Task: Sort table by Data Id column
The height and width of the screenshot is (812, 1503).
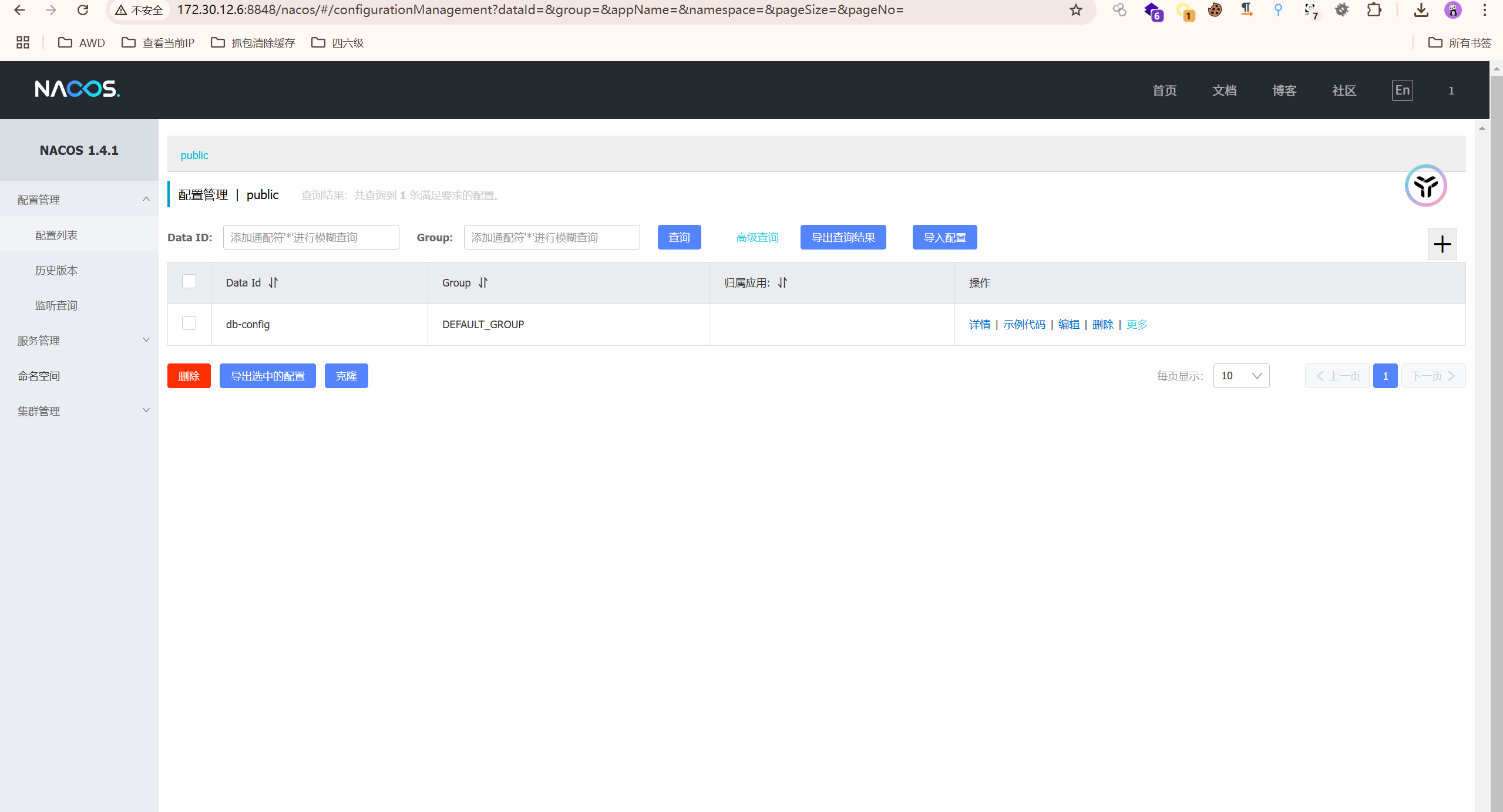Action: point(273,282)
